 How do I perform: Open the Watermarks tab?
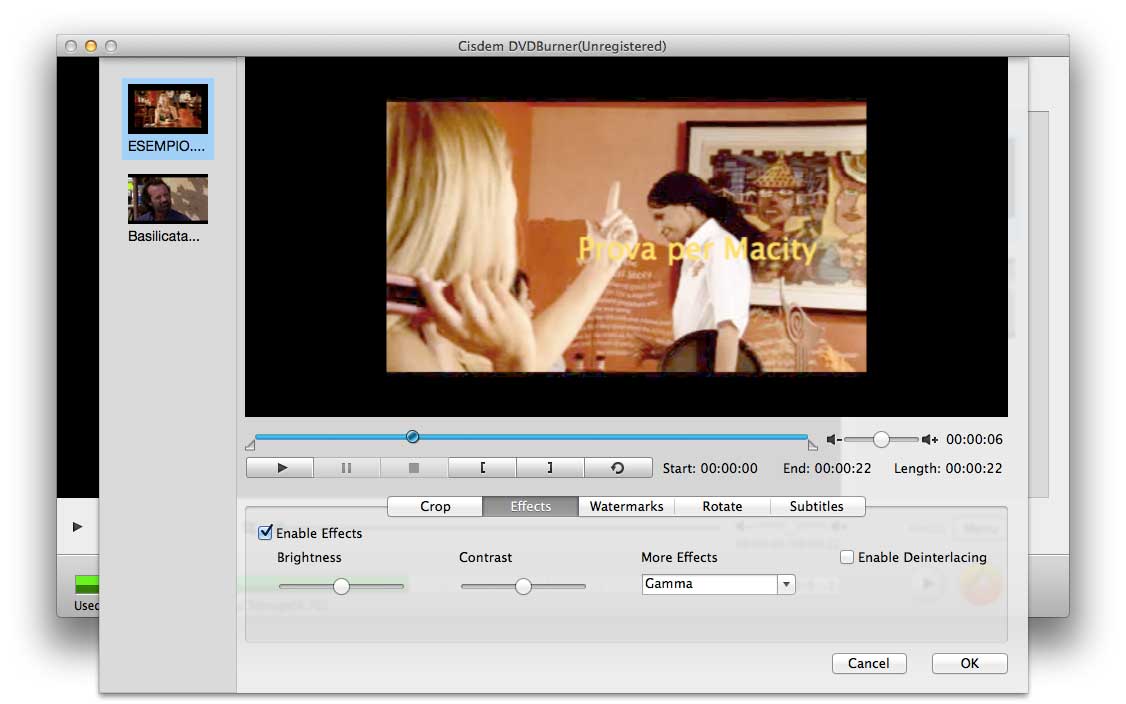(x=626, y=506)
